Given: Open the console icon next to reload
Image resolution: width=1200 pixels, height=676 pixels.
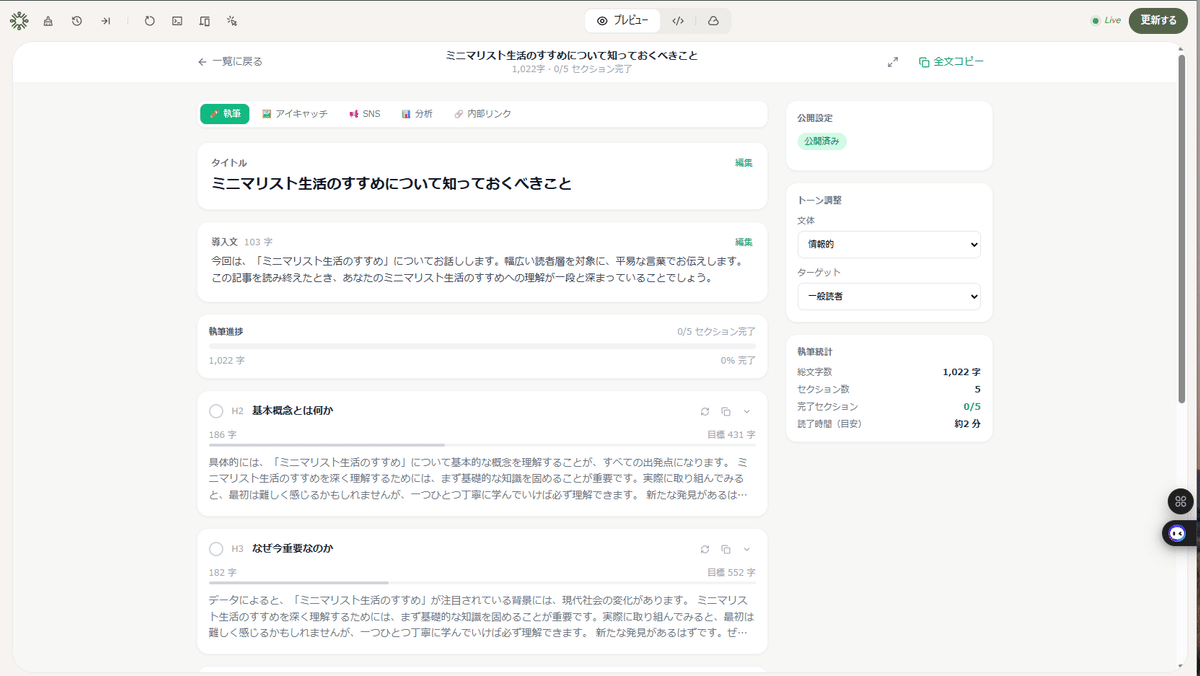Looking at the screenshot, I should click(x=178, y=20).
